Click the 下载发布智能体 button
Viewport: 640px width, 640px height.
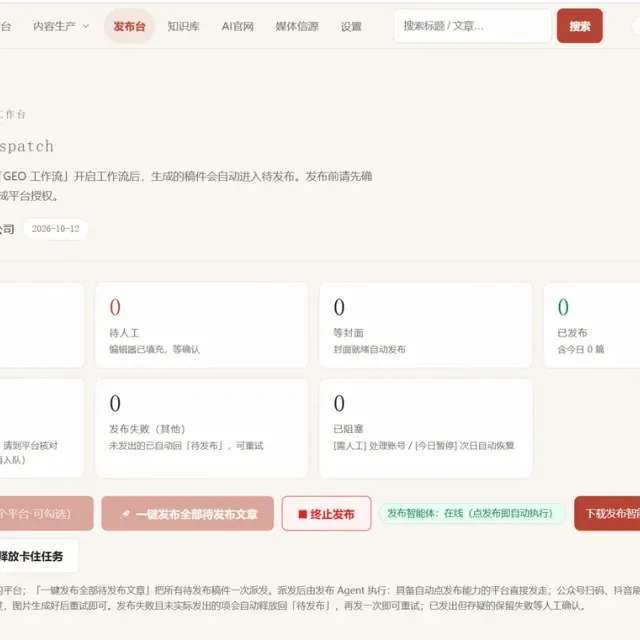(x=607, y=513)
